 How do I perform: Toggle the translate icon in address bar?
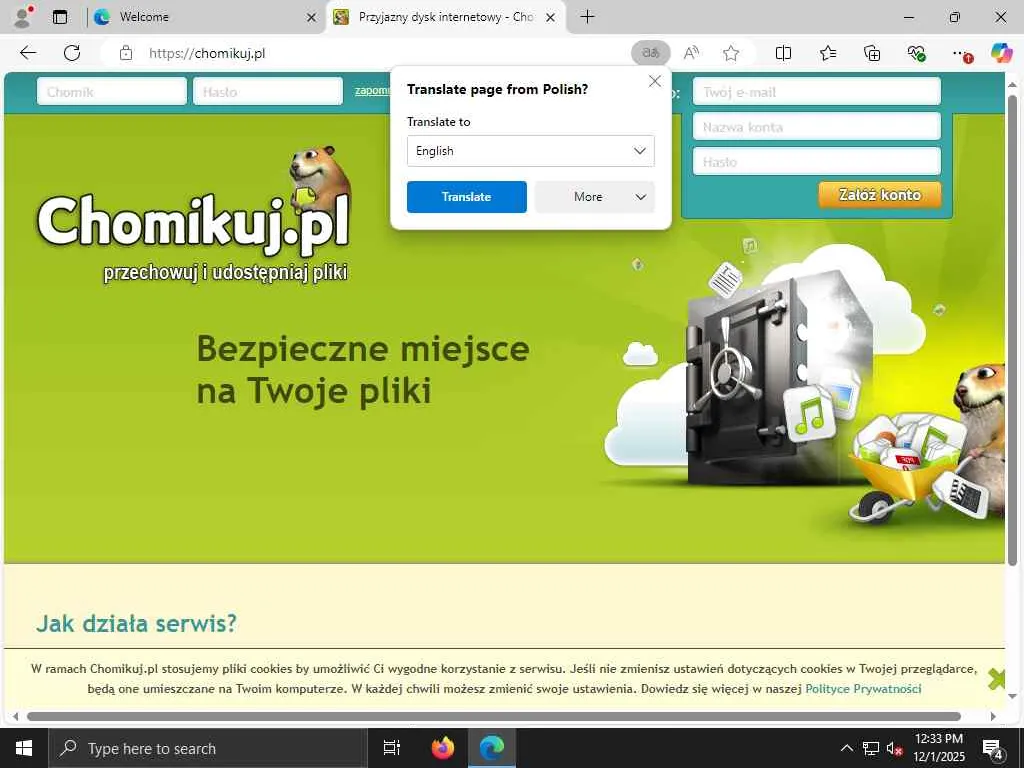click(650, 53)
